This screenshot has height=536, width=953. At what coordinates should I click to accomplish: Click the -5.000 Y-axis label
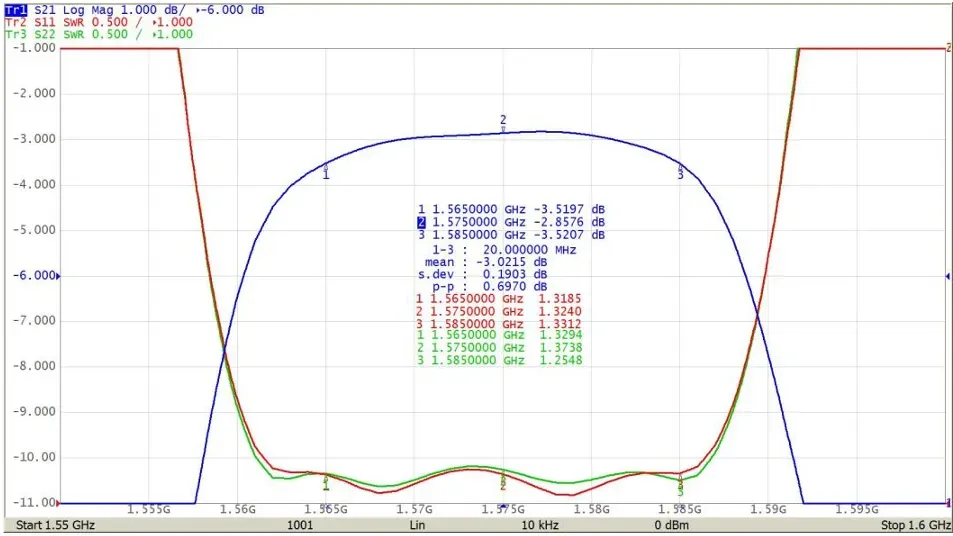(x=33, y=230)
